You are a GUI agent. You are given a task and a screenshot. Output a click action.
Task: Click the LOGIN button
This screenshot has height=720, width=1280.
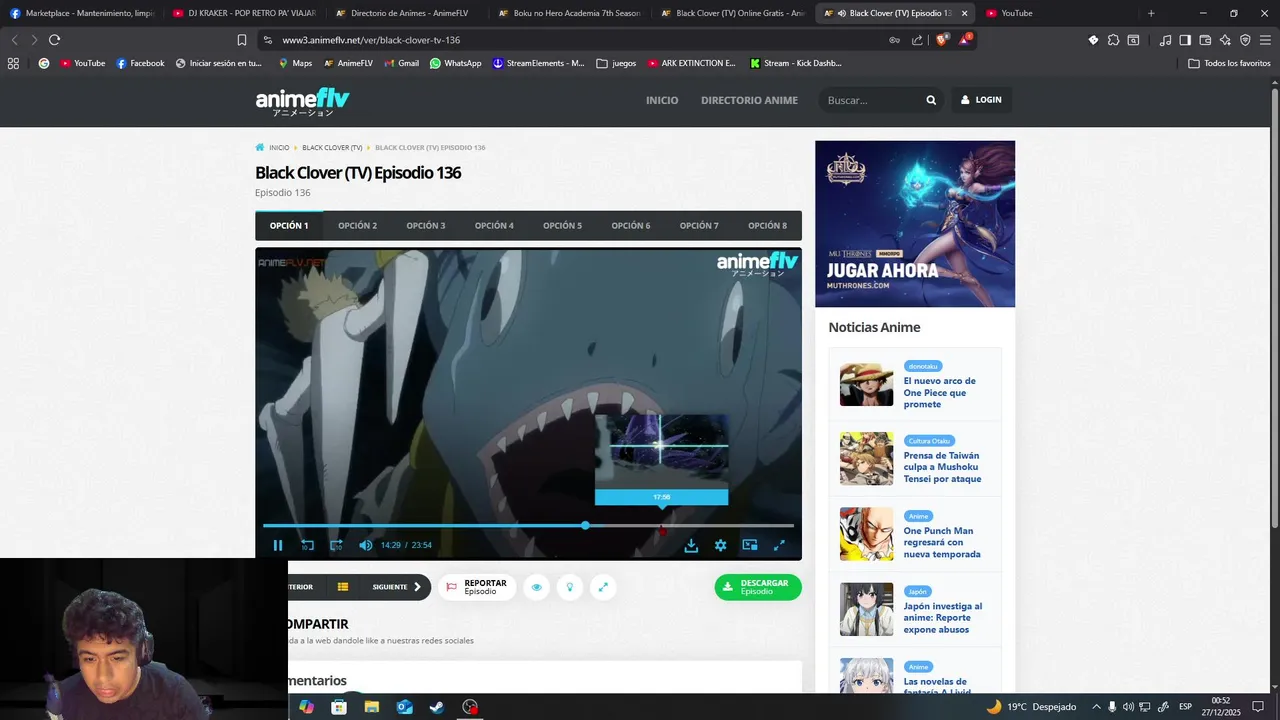click(x=981, y=100)
